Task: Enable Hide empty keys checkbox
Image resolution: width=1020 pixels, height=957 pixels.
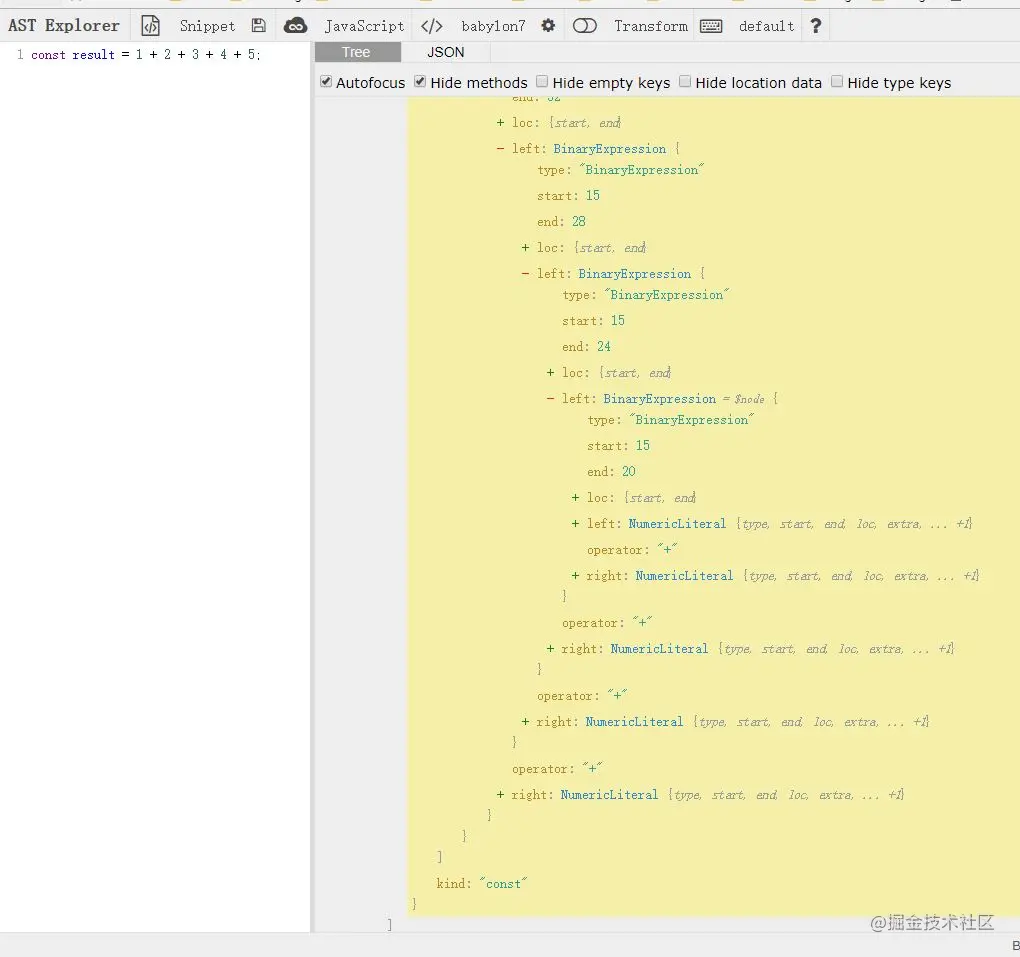Action: coord(542,81)
